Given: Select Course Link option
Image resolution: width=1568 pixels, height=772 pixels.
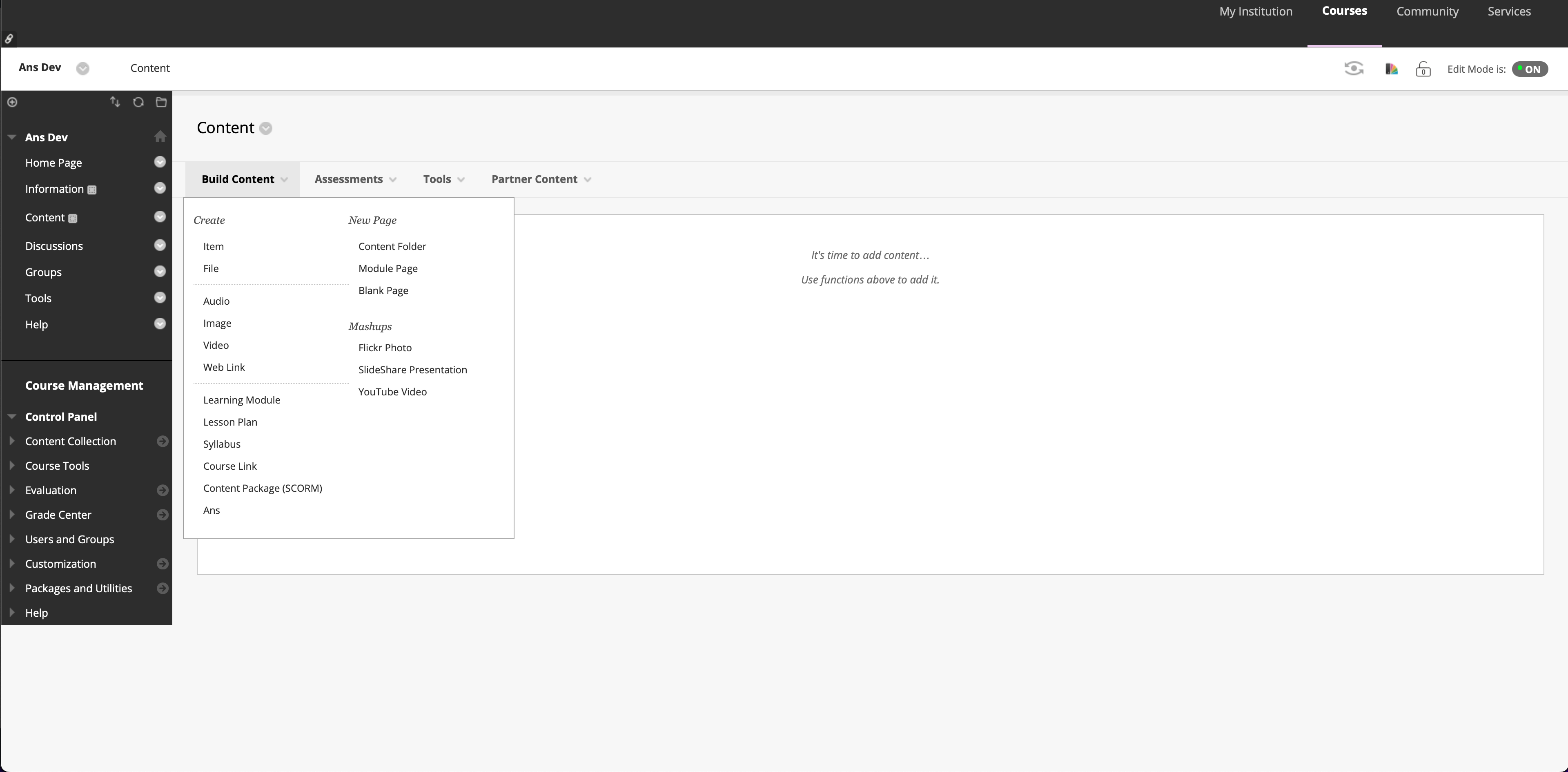Looking at the screenshot, I should 230,466.
